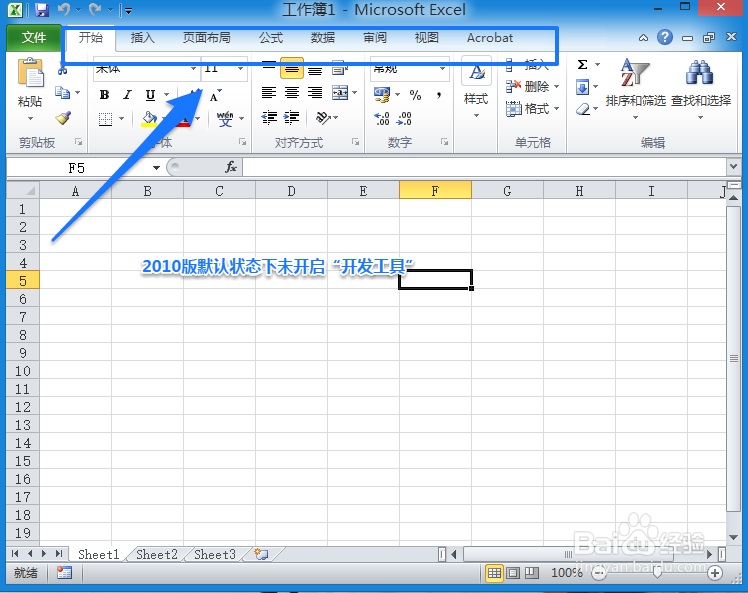Select the Format Painter brush icon
Screen dimensions: 748x593
(63, 118)
